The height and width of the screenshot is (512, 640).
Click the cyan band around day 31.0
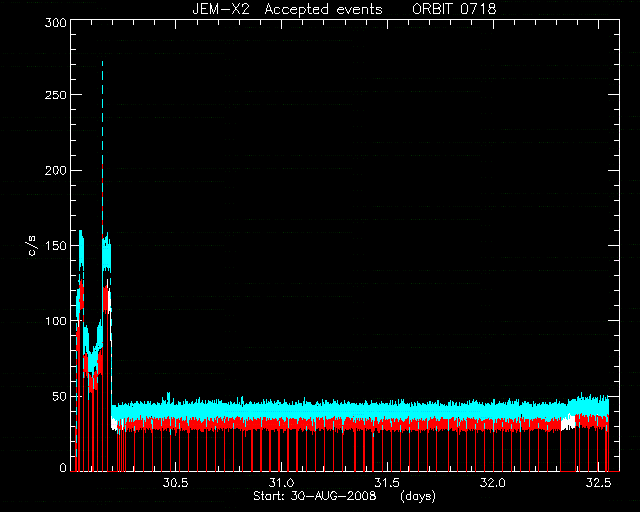point(281,410)
